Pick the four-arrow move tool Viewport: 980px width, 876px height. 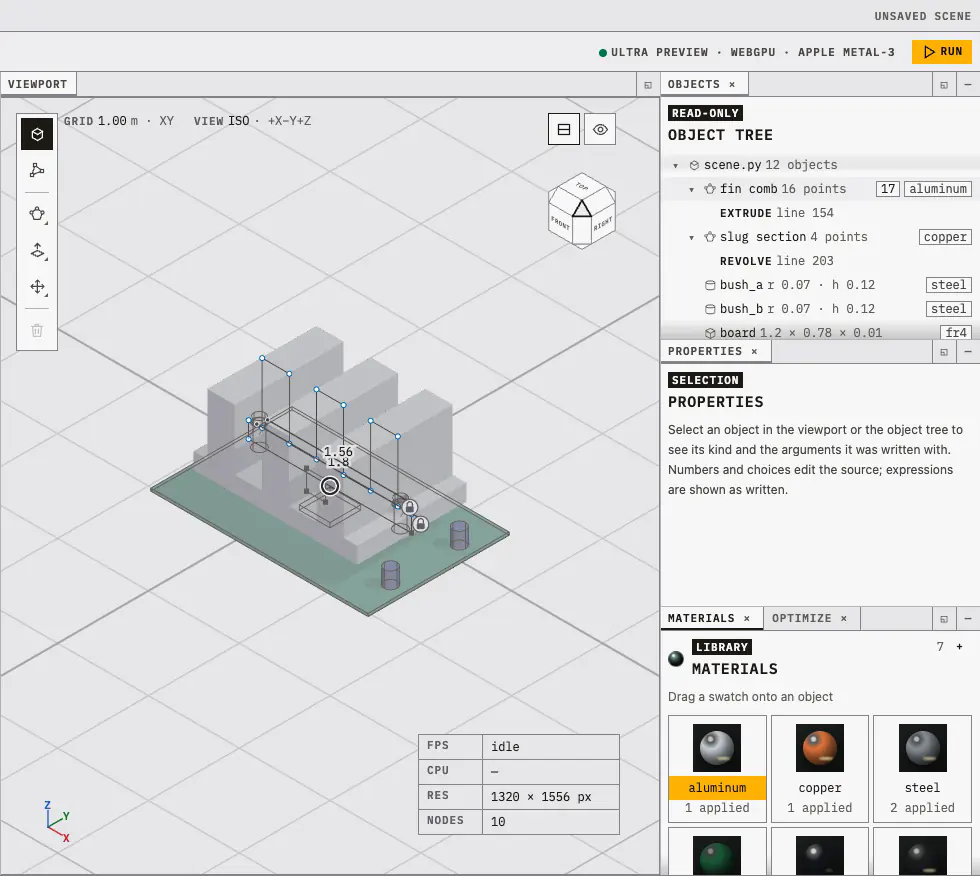point(37,287)
